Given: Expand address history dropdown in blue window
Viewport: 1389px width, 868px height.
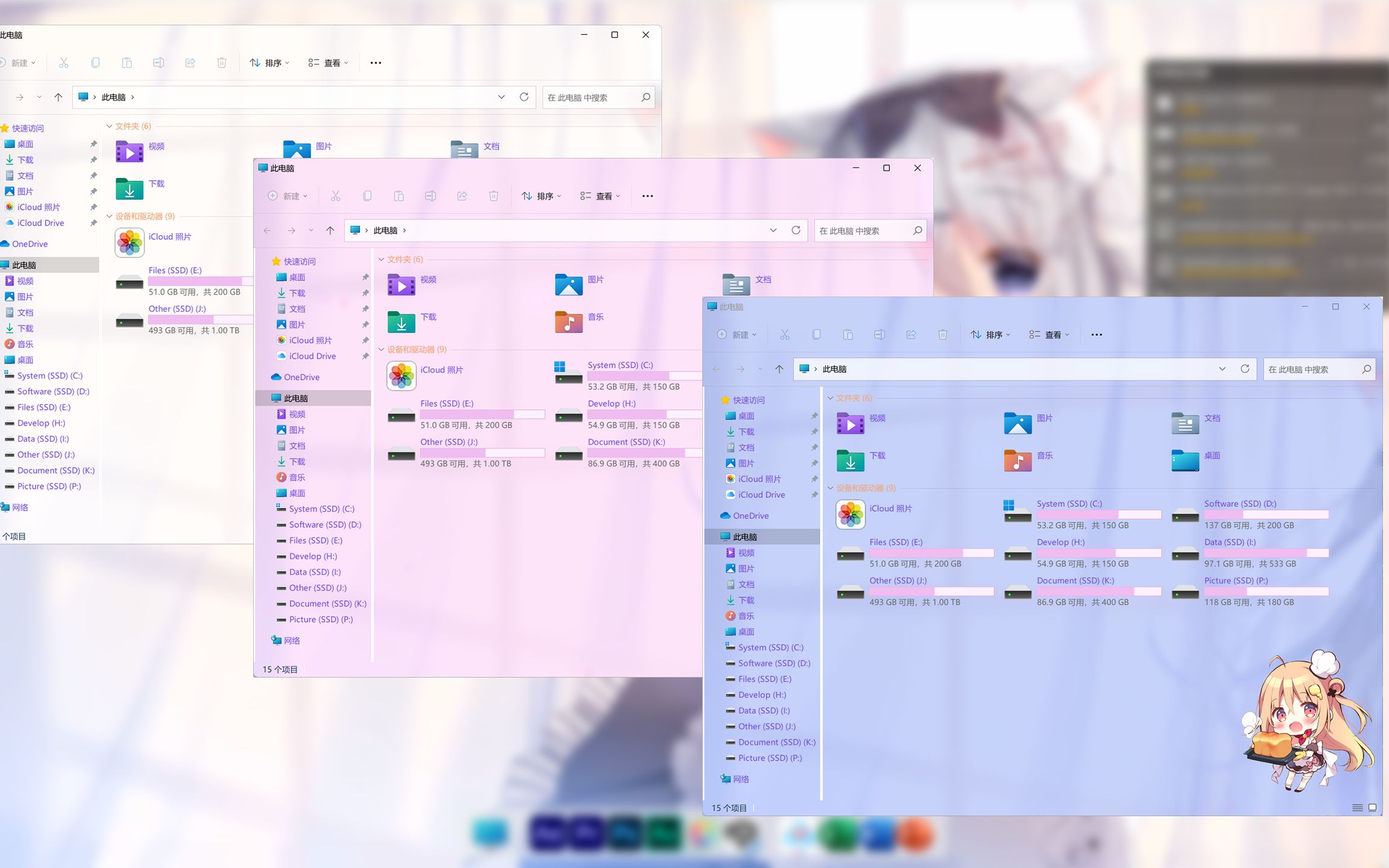Looking at the screenshot, I should coord(1222,369).
